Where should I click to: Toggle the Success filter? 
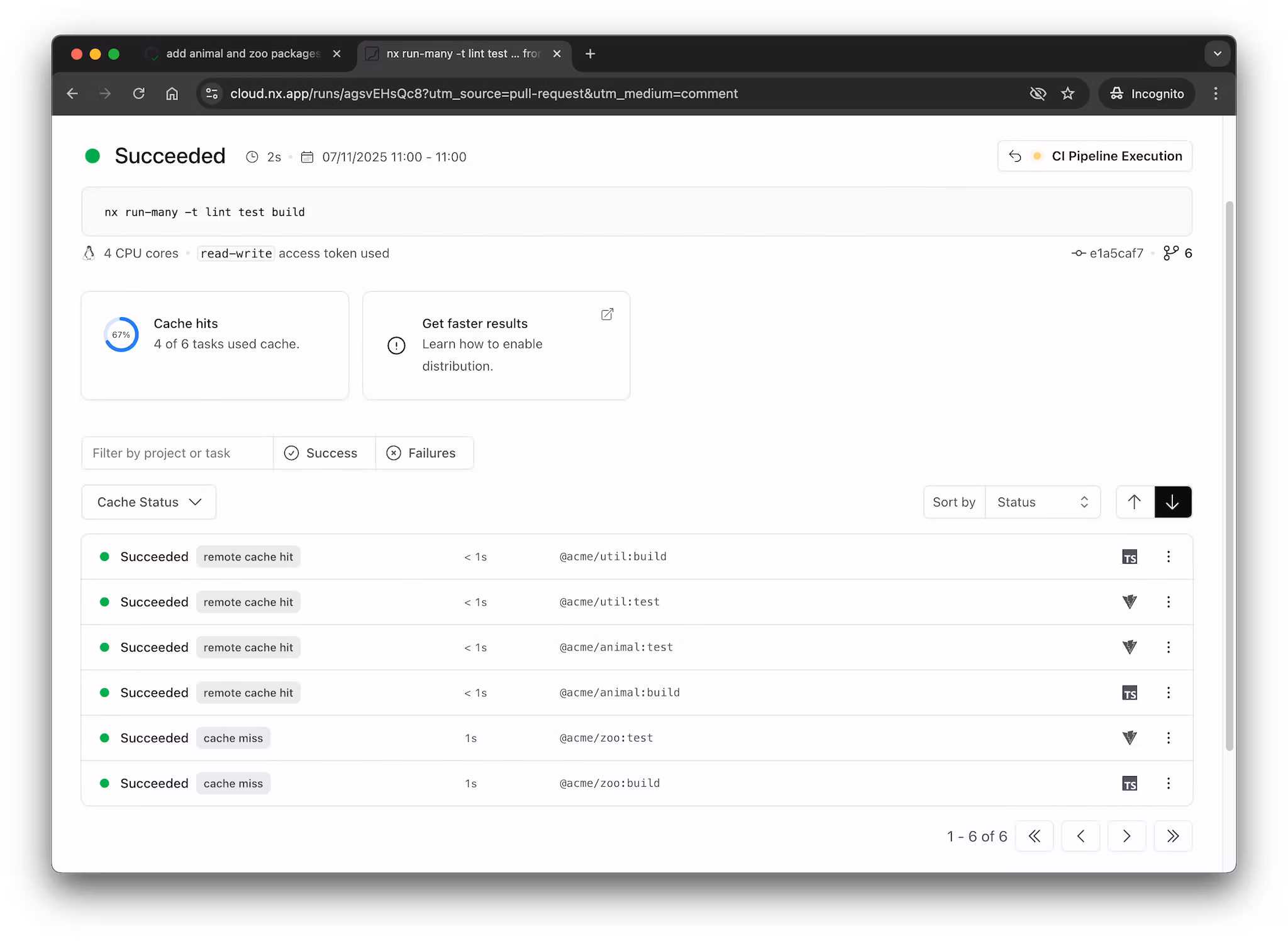pos(324,453)
